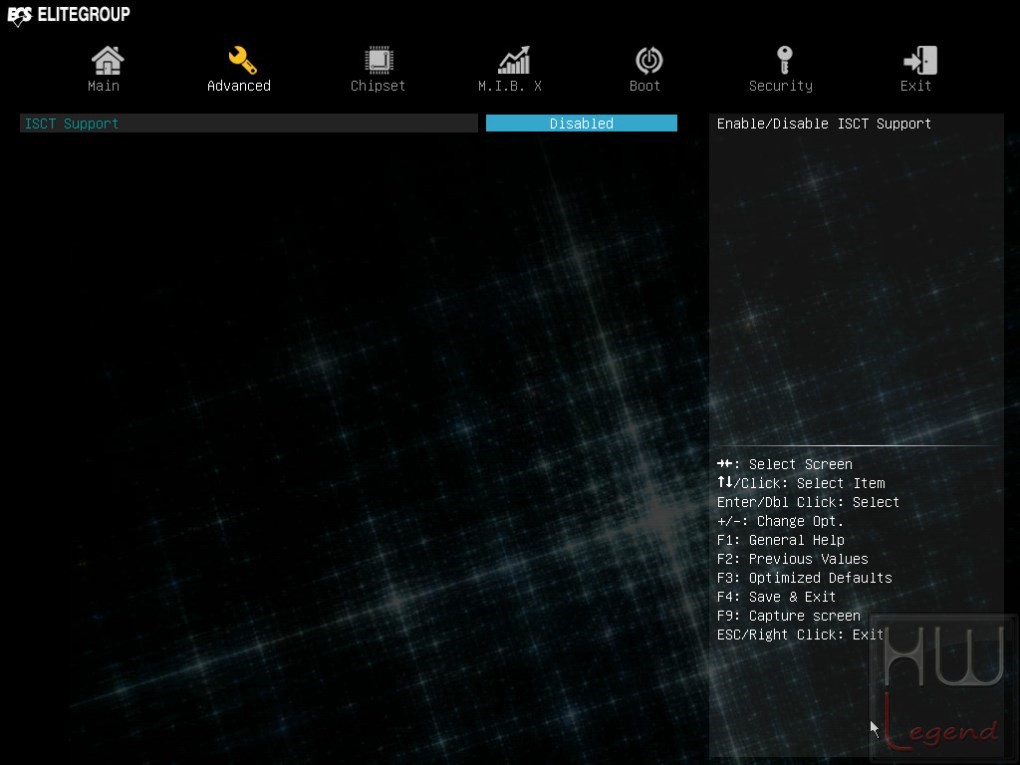
Task: Click the 'F2: Previous Values' hint
Action: (792, 559)
